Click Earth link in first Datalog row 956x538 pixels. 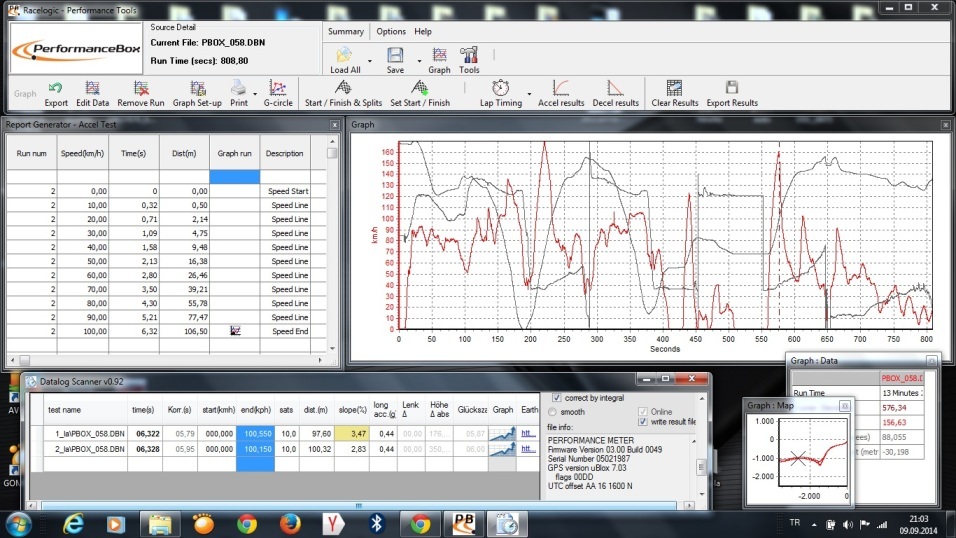pos(529,433)
